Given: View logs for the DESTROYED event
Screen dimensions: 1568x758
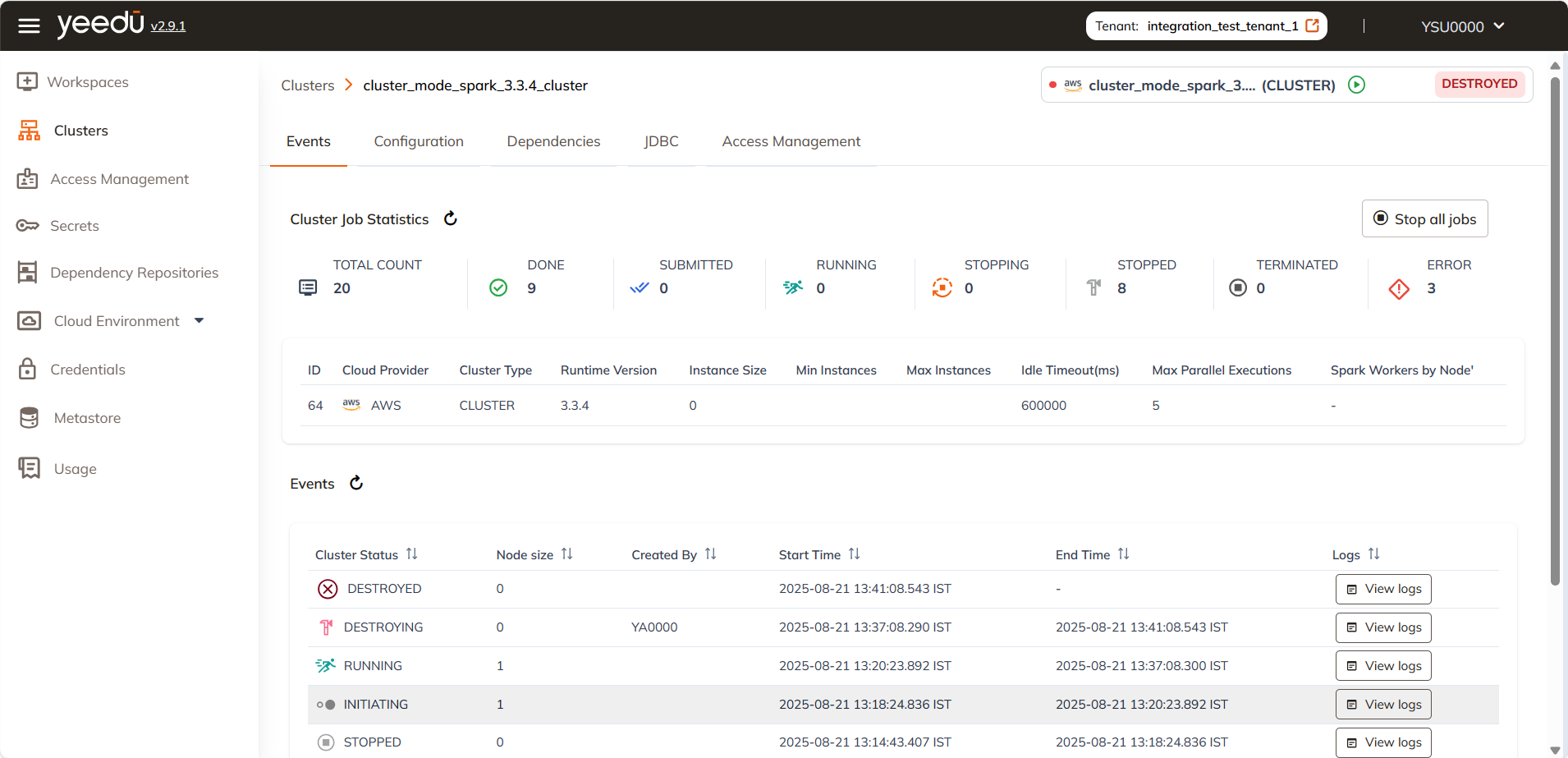Looking at the screenshot, I should [x=1382, y=588].
